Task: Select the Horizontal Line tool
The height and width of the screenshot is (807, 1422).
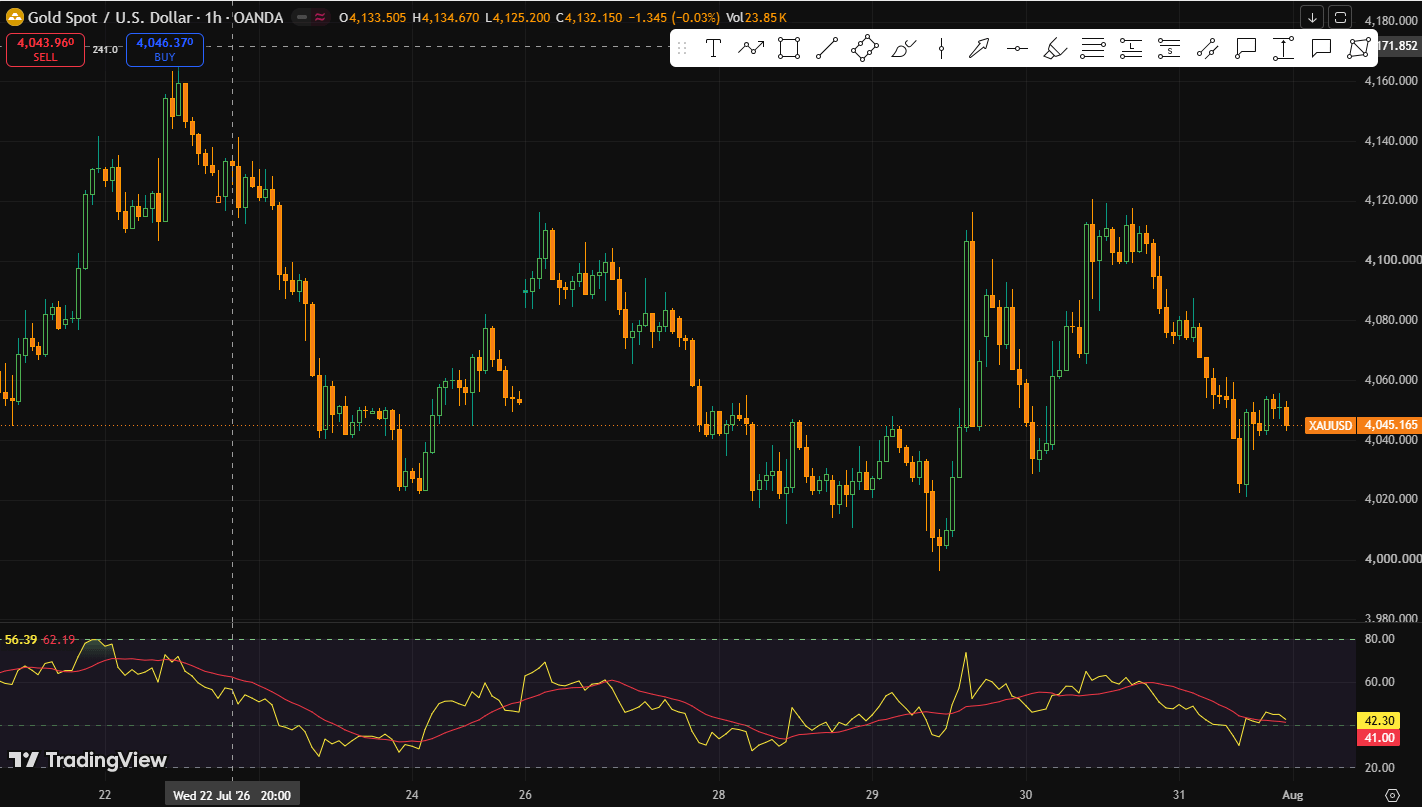Action: click(x=1017, y=48)
